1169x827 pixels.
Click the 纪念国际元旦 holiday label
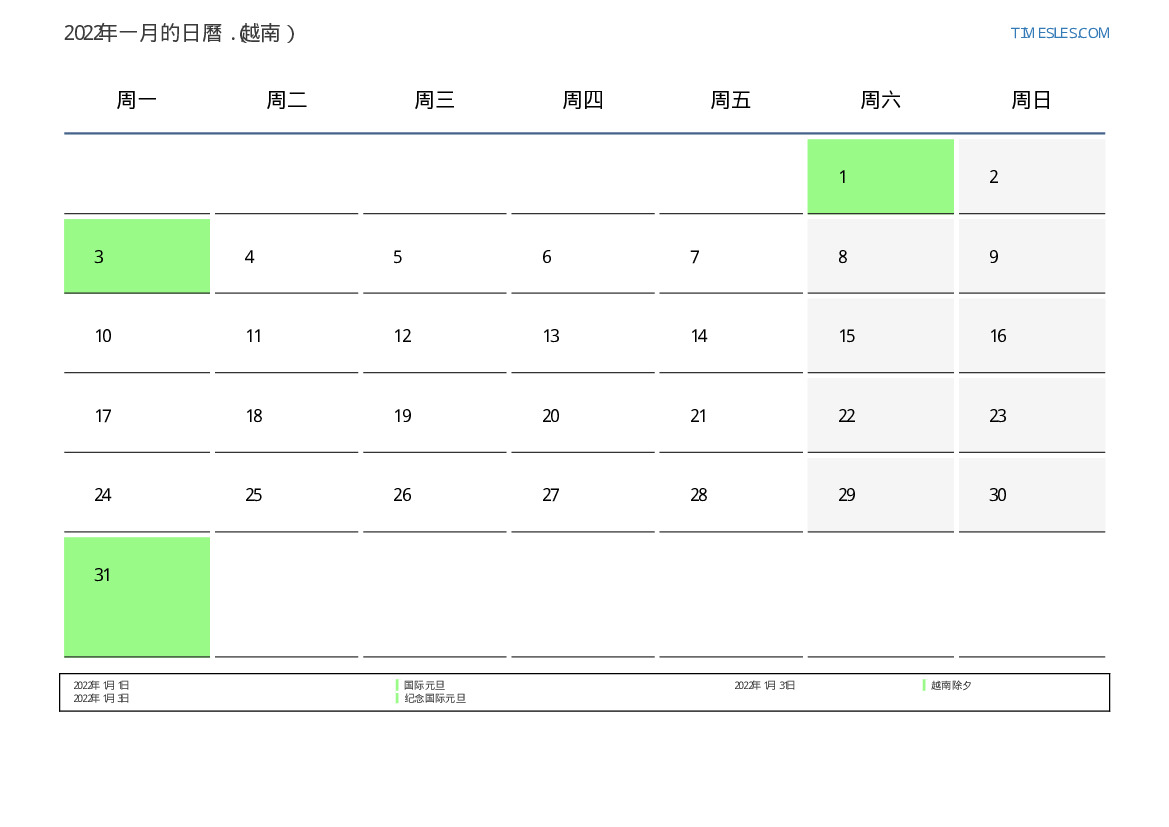tap(435, 699)
